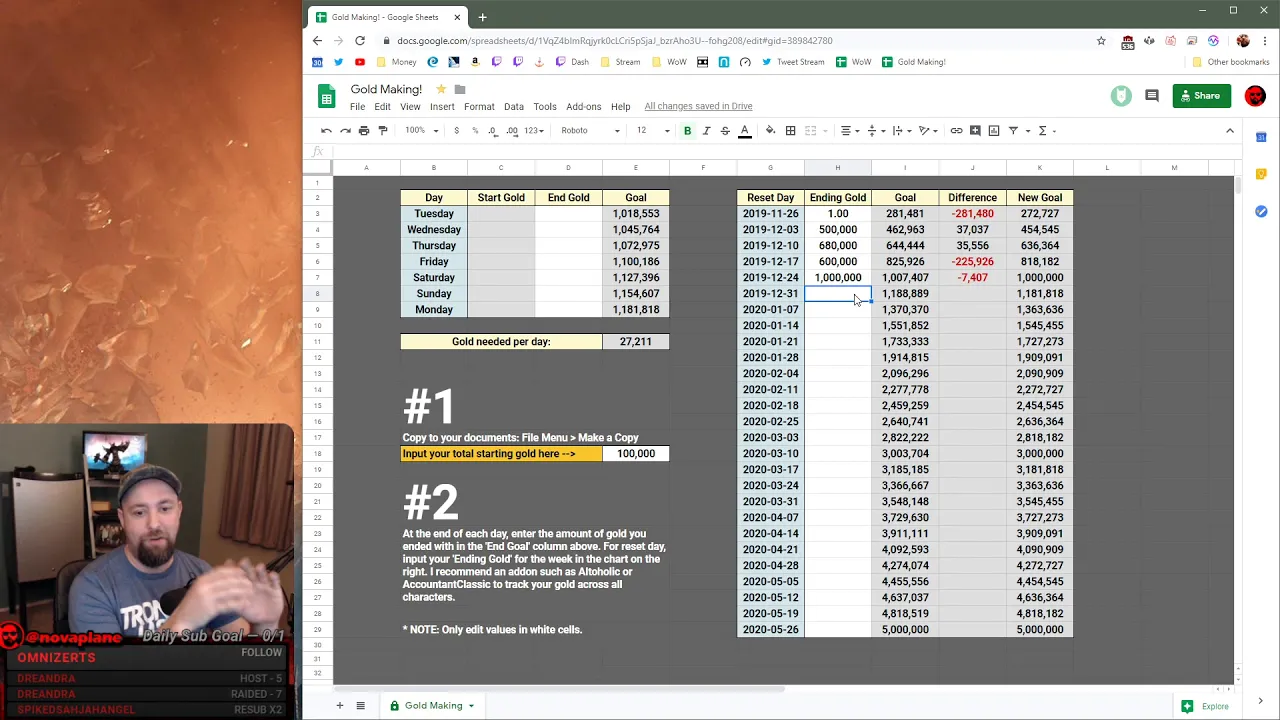
Task: Open the zoom 100% dropdown
Action: tap(421, 130)
